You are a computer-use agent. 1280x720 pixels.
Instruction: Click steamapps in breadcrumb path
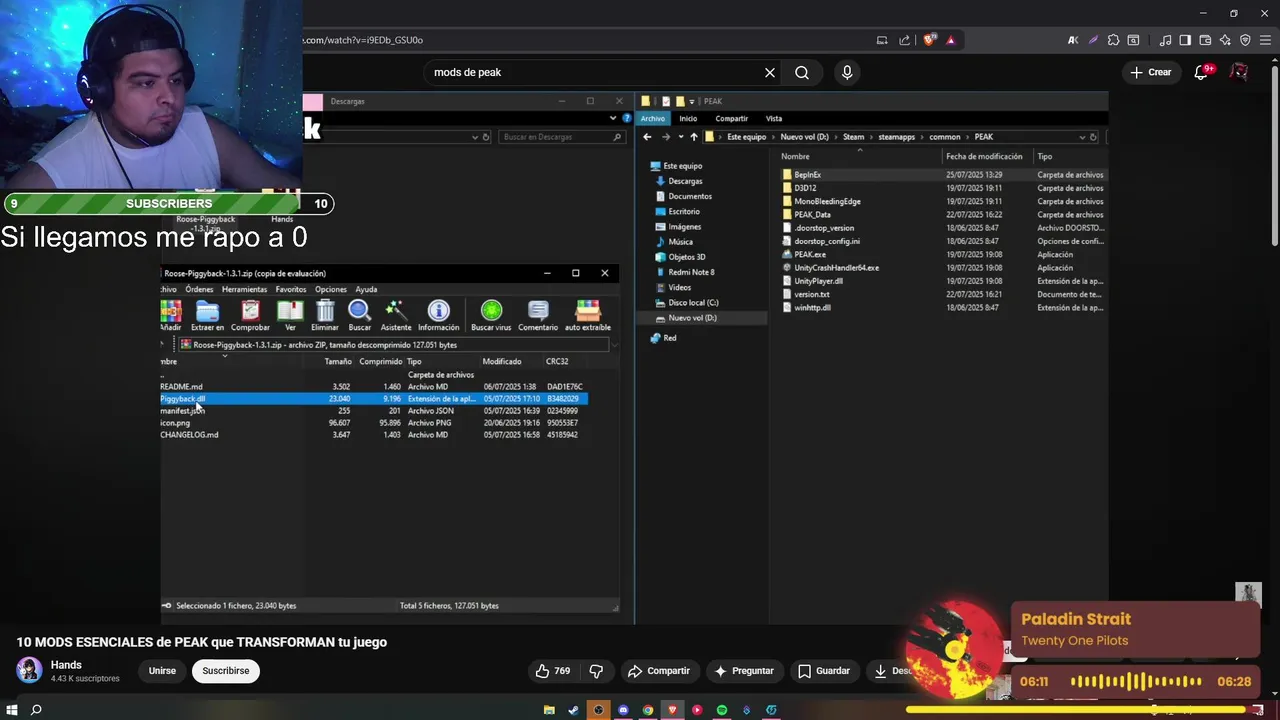click(x=897, y=137)
